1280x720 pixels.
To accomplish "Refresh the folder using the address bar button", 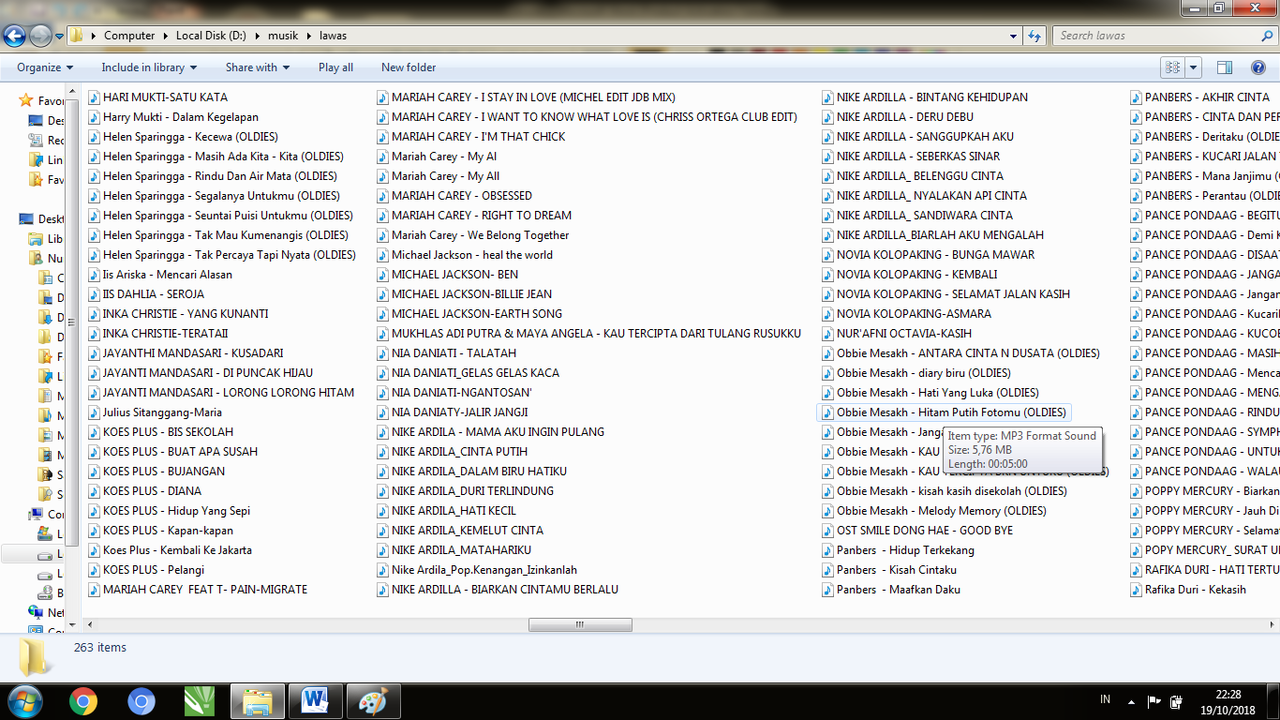I will (x=1035, y=35).
